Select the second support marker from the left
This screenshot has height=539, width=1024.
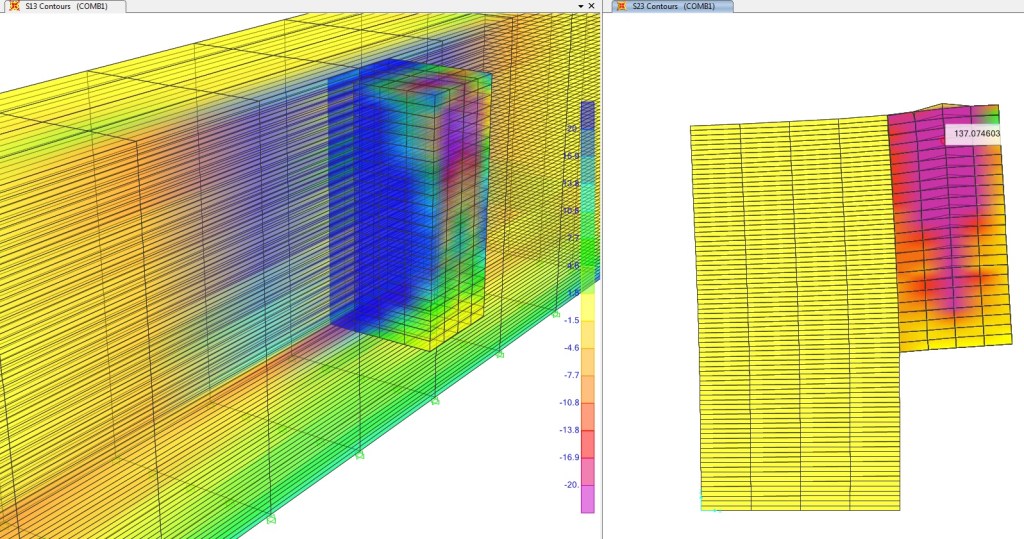(x=359, y=454)
